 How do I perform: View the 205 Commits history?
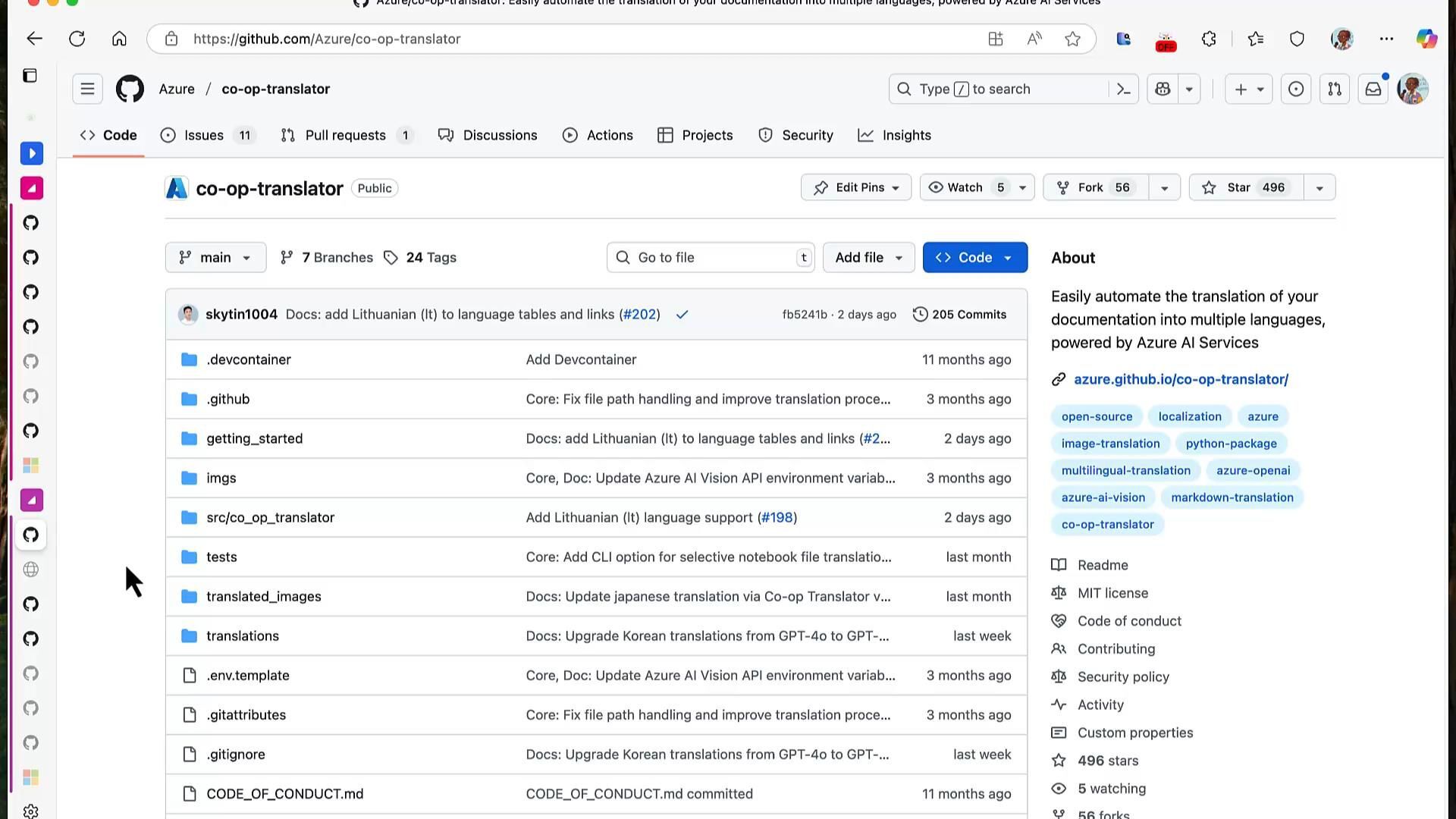[960, 315]
